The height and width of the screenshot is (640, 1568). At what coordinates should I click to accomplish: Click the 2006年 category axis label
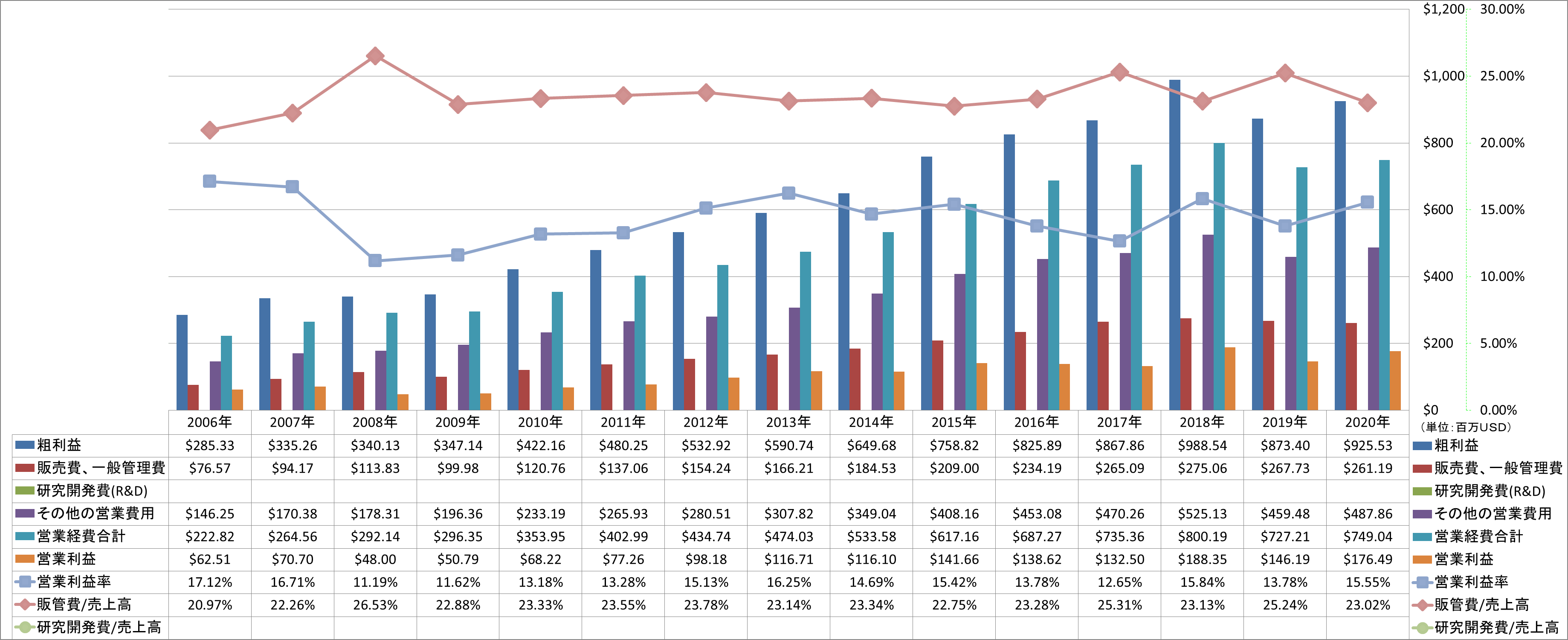tap(209, 422)
